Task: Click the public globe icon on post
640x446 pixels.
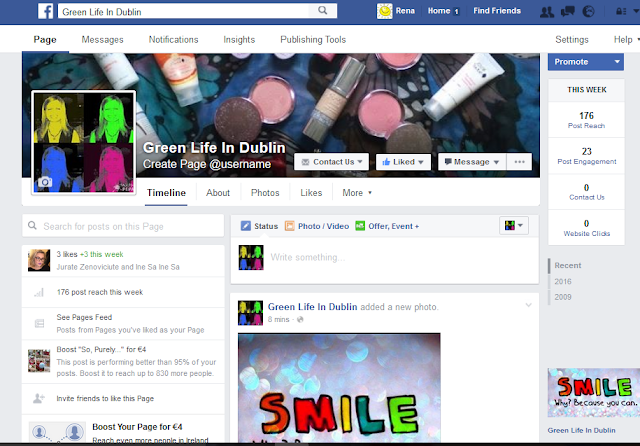Action: coord(300,320)
